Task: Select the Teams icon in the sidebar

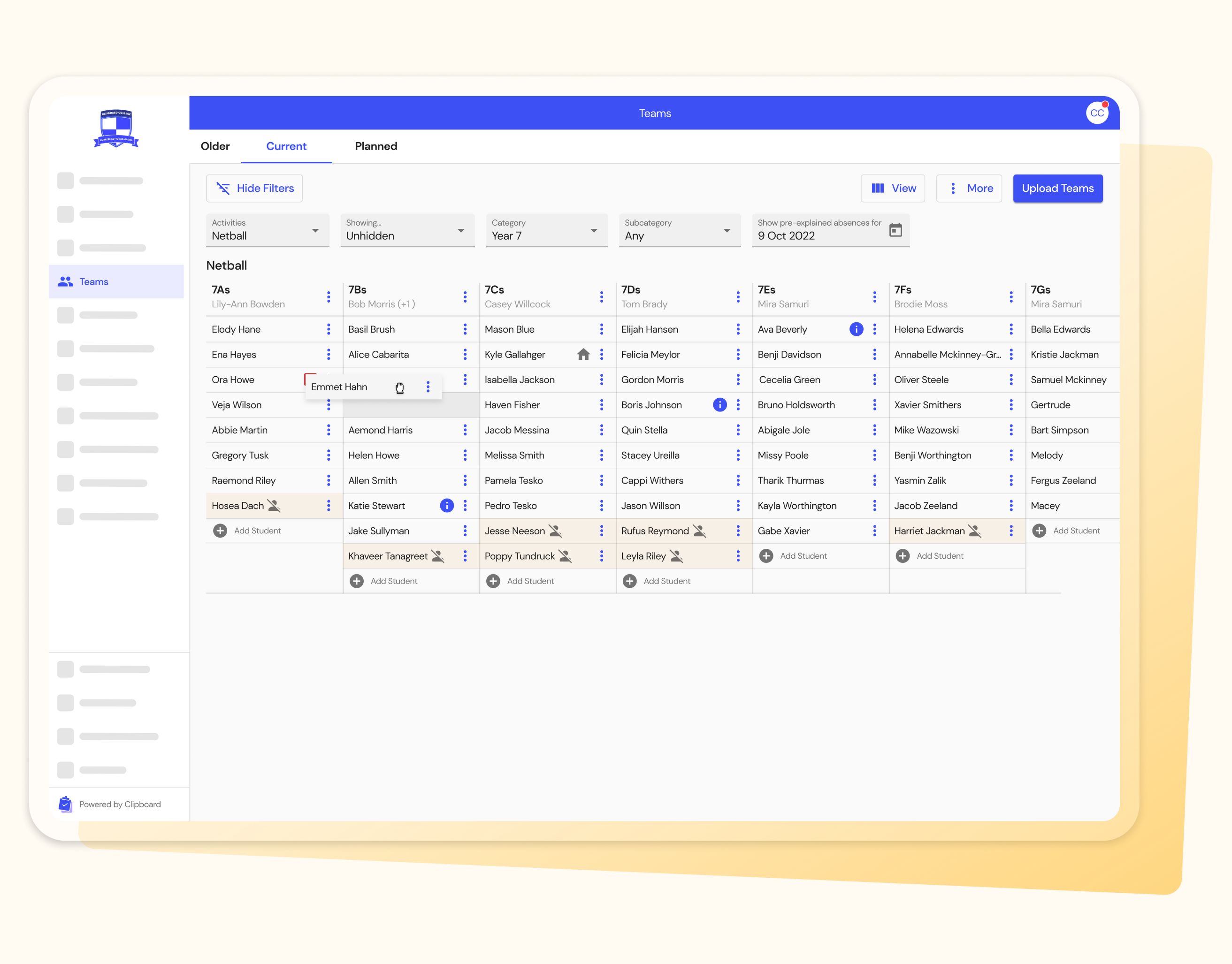Action: pyautogui.click(x=65, y=281)
